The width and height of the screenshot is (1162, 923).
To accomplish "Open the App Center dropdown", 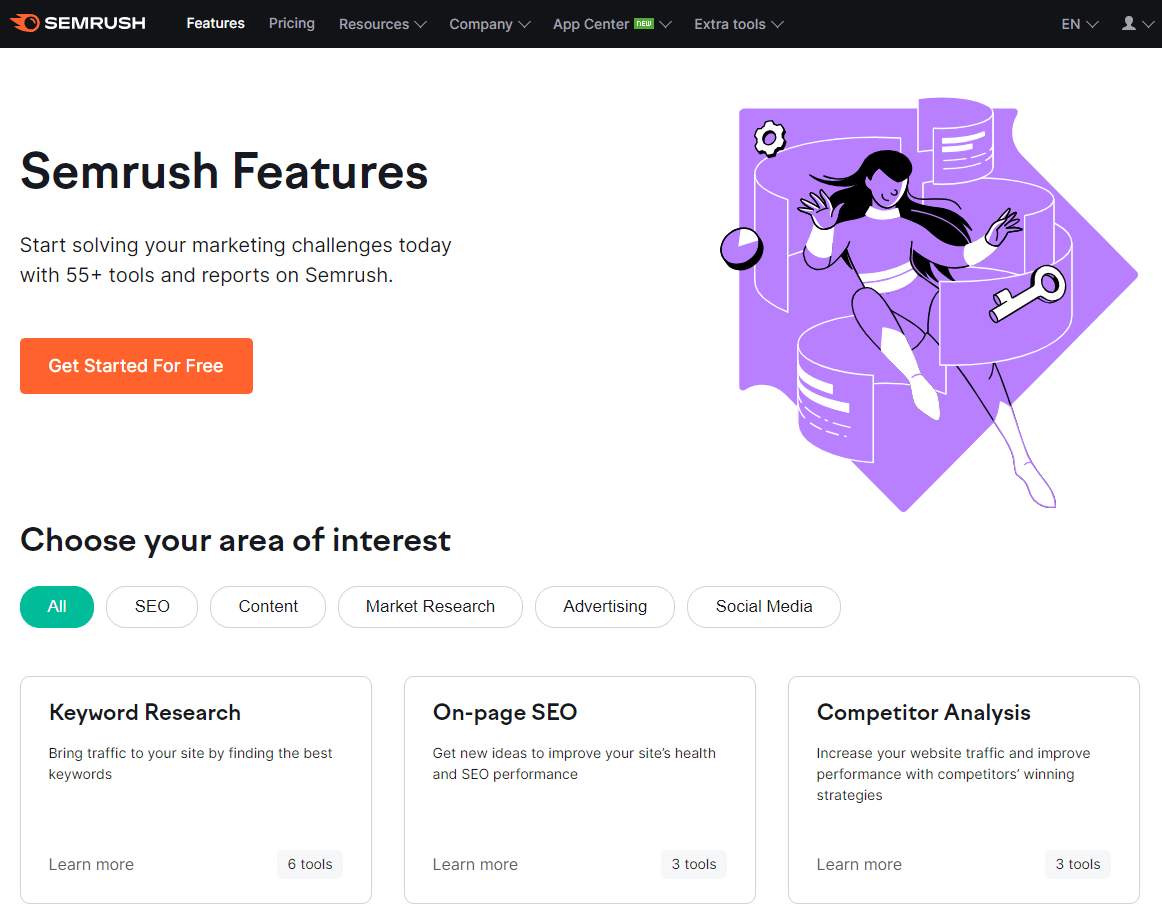I will (x=611, y=24).
